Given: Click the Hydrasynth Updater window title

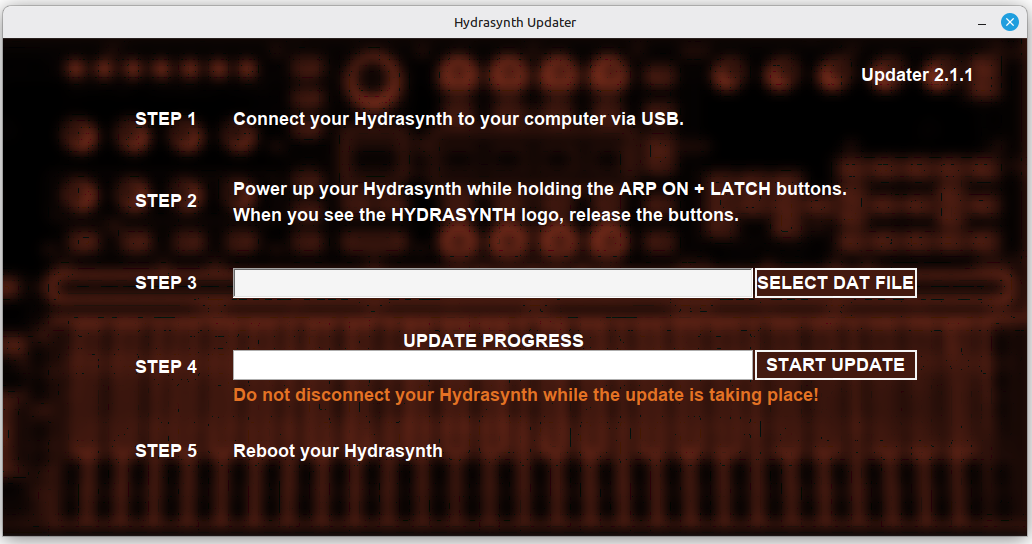Looking at the screenshot, I should point(515,22).
